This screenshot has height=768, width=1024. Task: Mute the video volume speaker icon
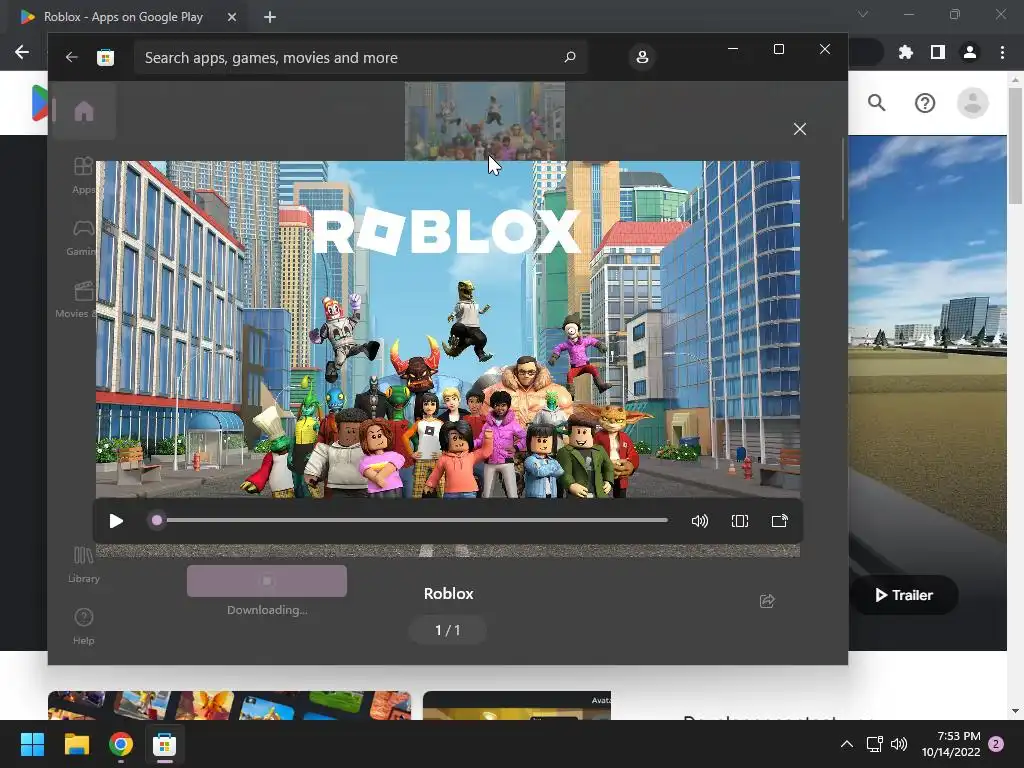pos(699,521)
